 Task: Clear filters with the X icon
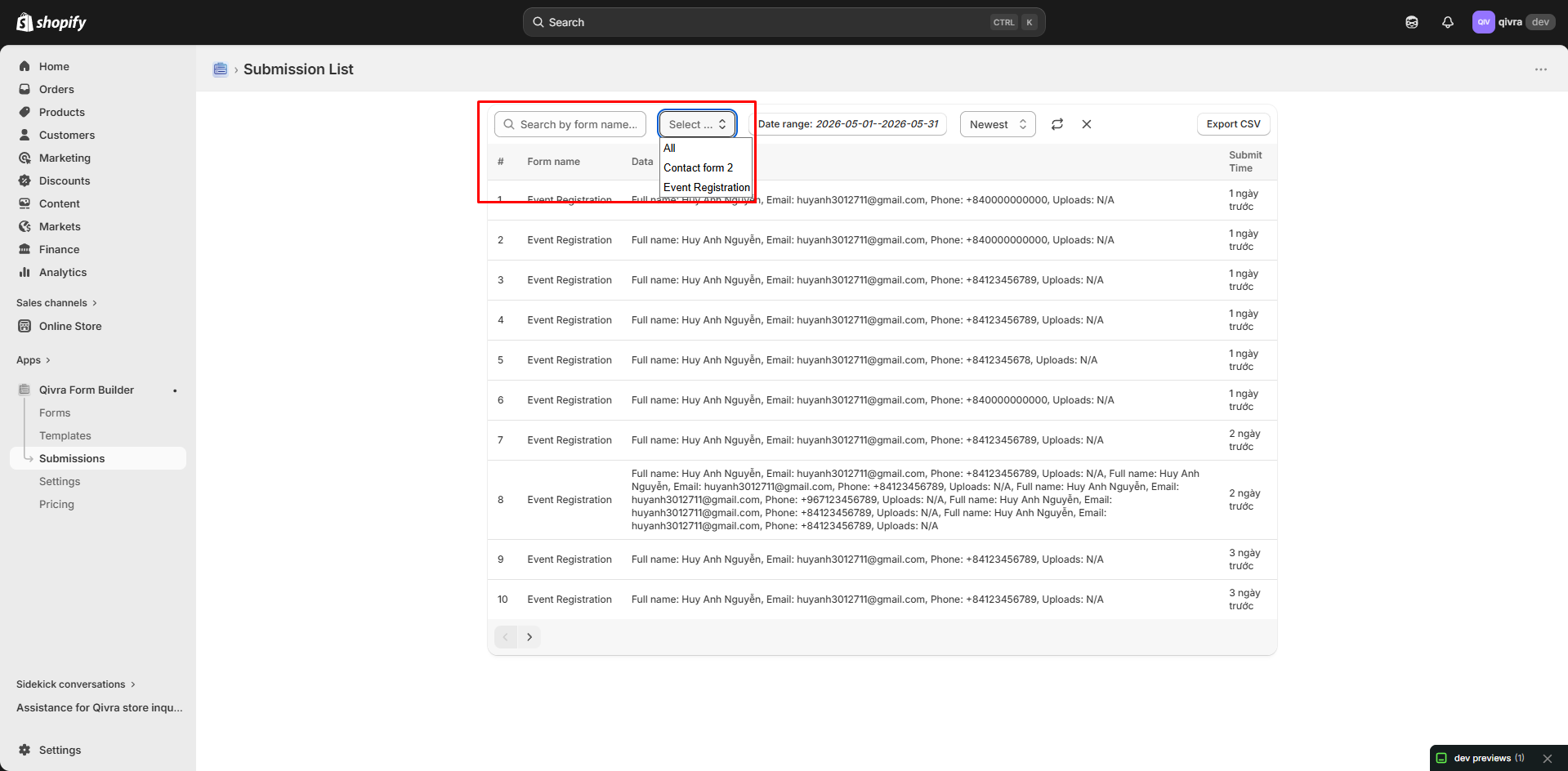click(1087, 124)
